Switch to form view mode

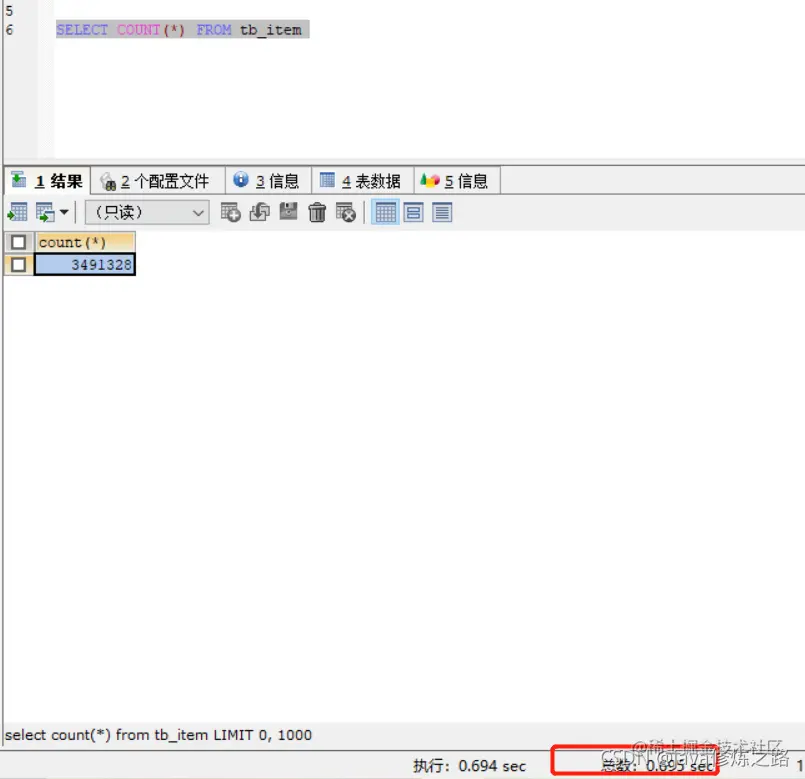tap(413, 212)
